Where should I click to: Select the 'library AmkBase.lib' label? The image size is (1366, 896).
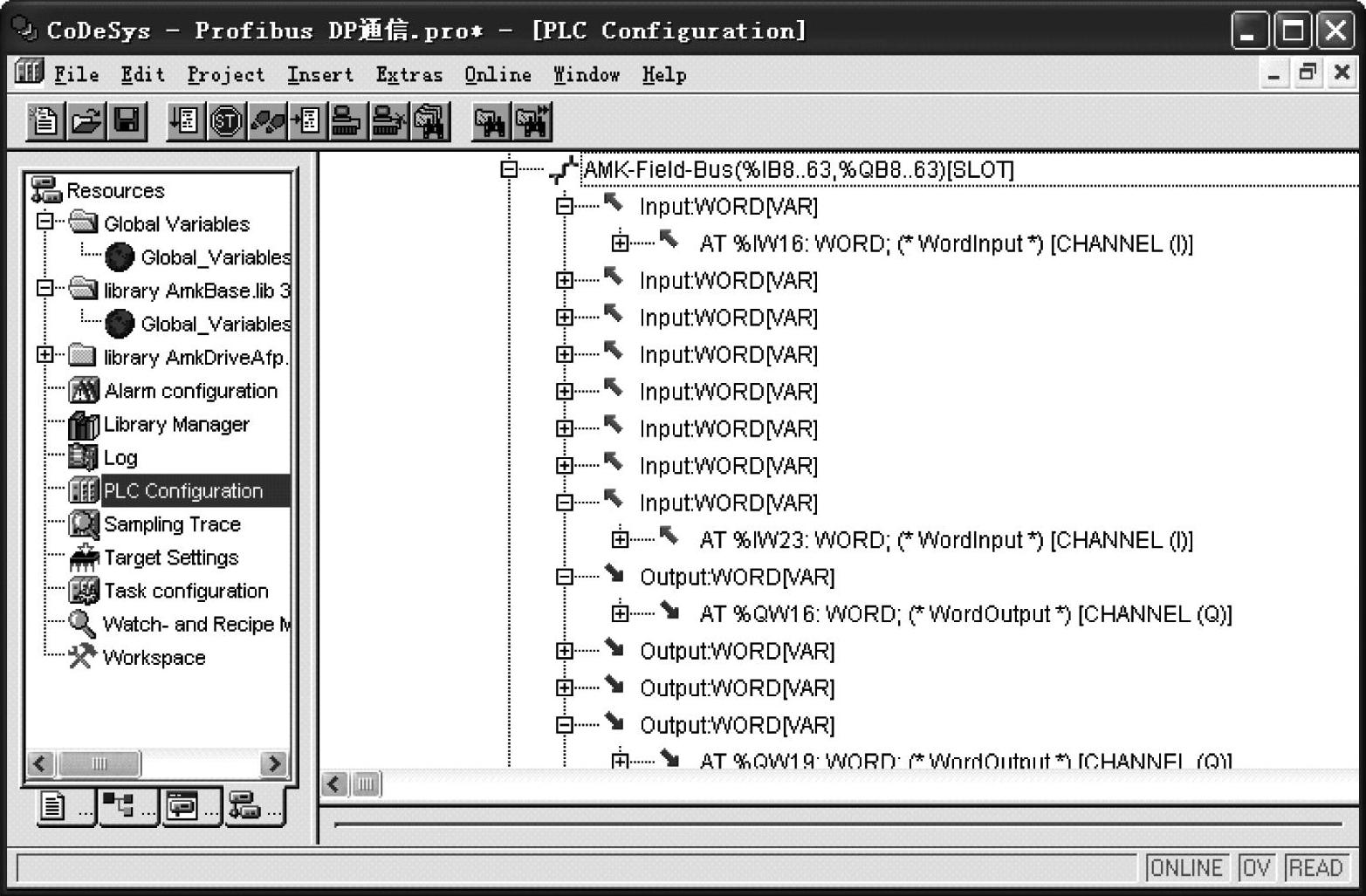(196, 291)
